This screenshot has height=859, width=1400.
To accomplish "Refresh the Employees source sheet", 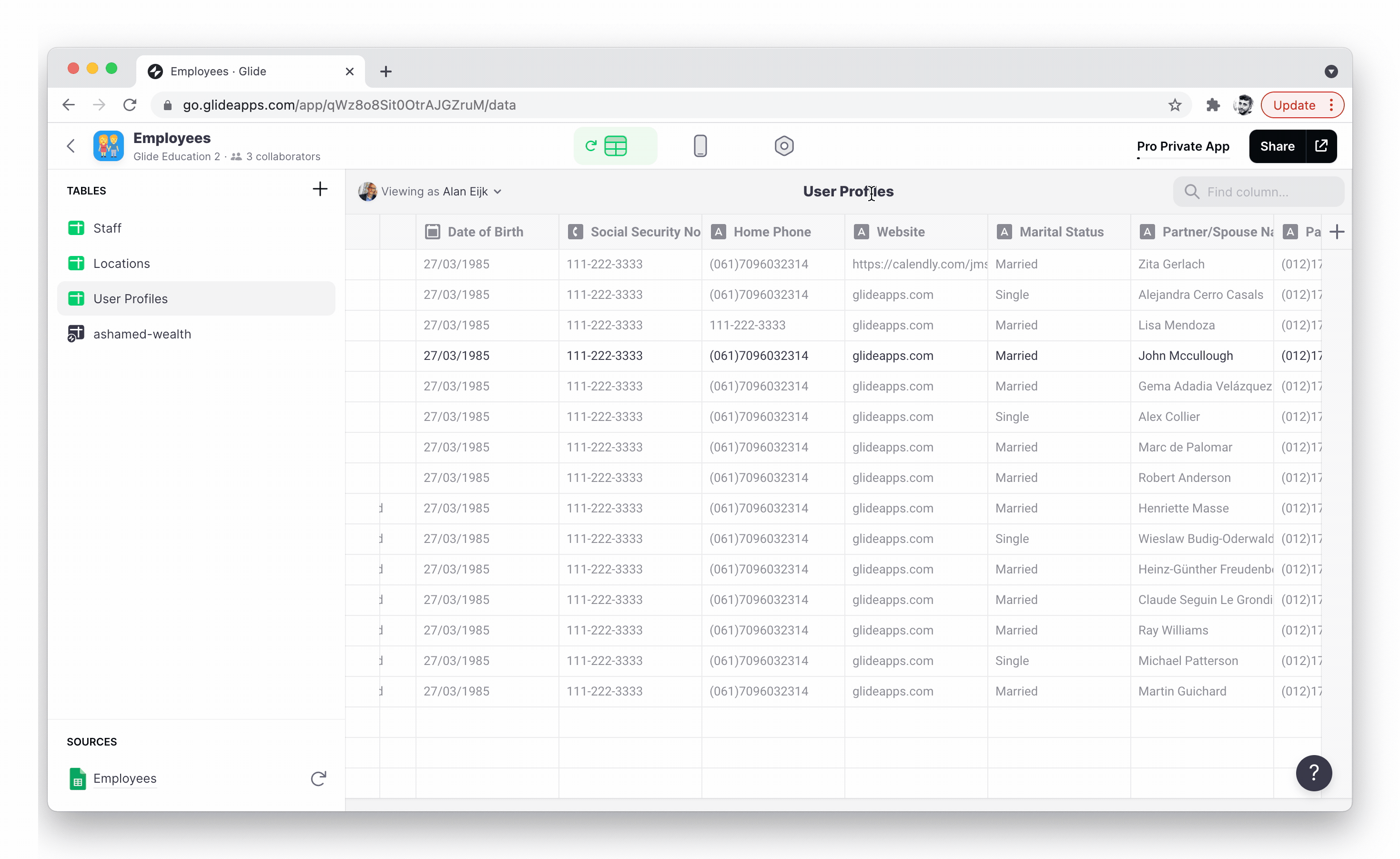I will 318,778.
